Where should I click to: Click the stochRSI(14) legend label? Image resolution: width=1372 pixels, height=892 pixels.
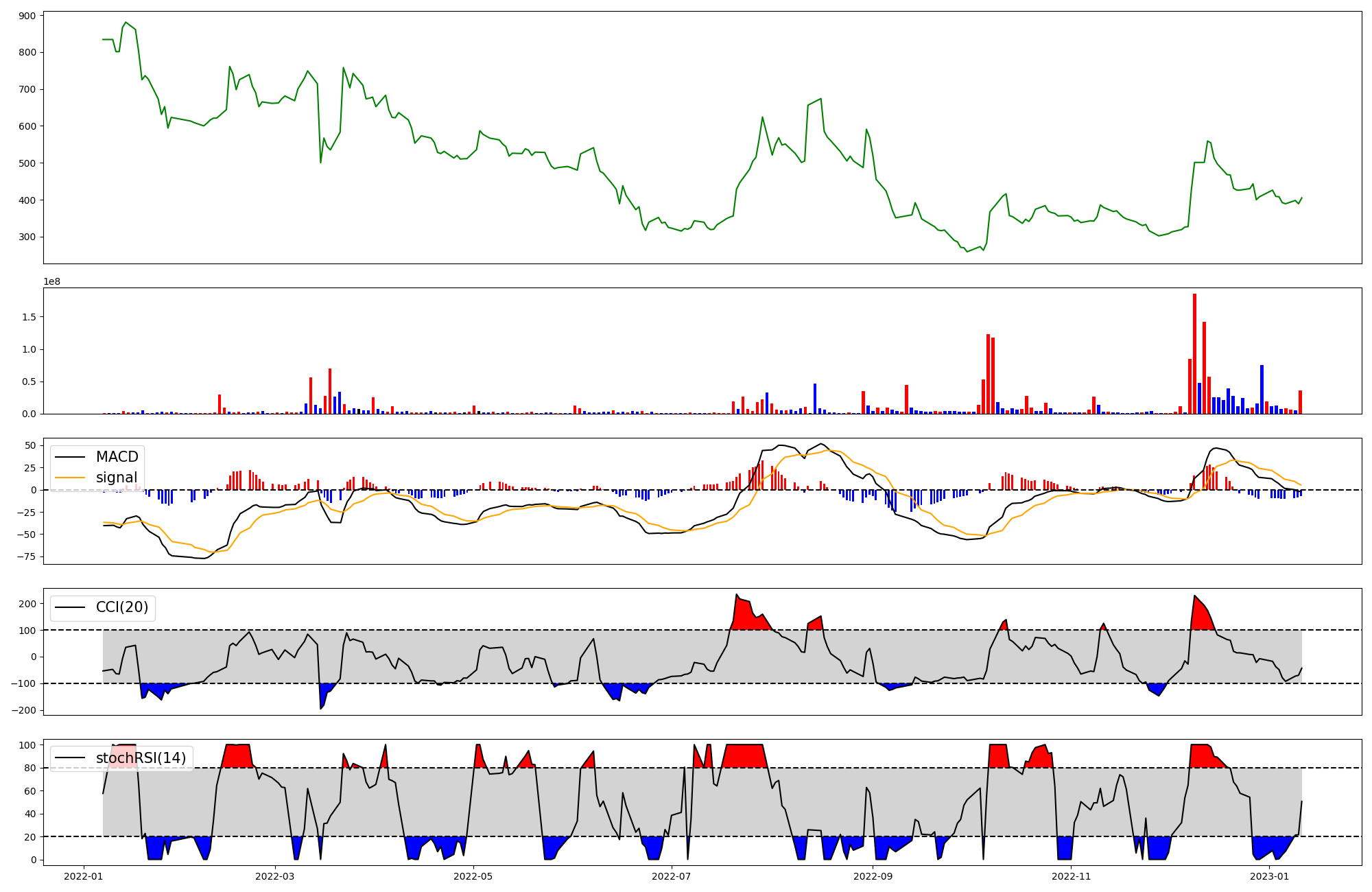[x=141, y=758]
